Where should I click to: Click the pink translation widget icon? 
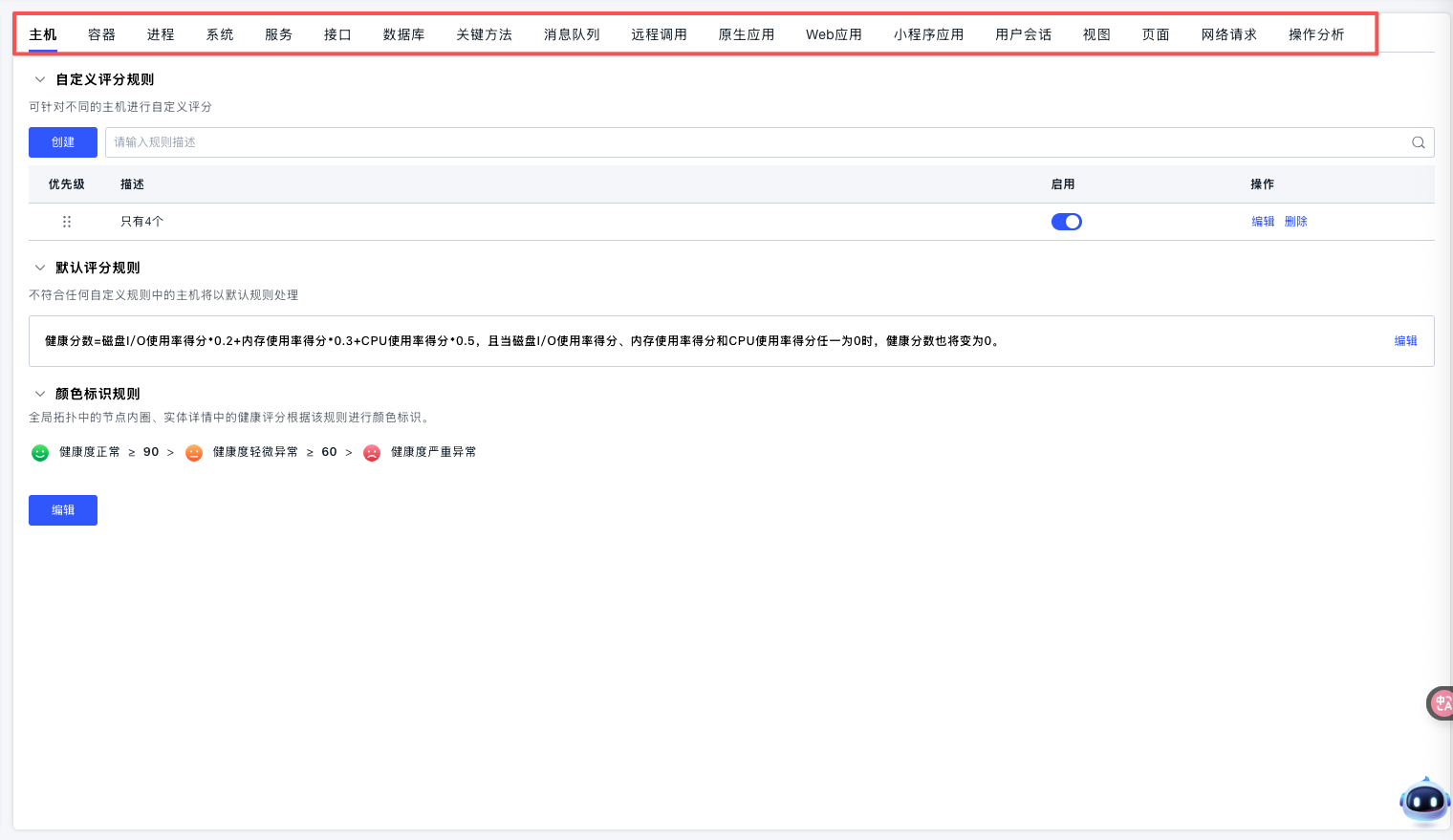click(1440, 703)
